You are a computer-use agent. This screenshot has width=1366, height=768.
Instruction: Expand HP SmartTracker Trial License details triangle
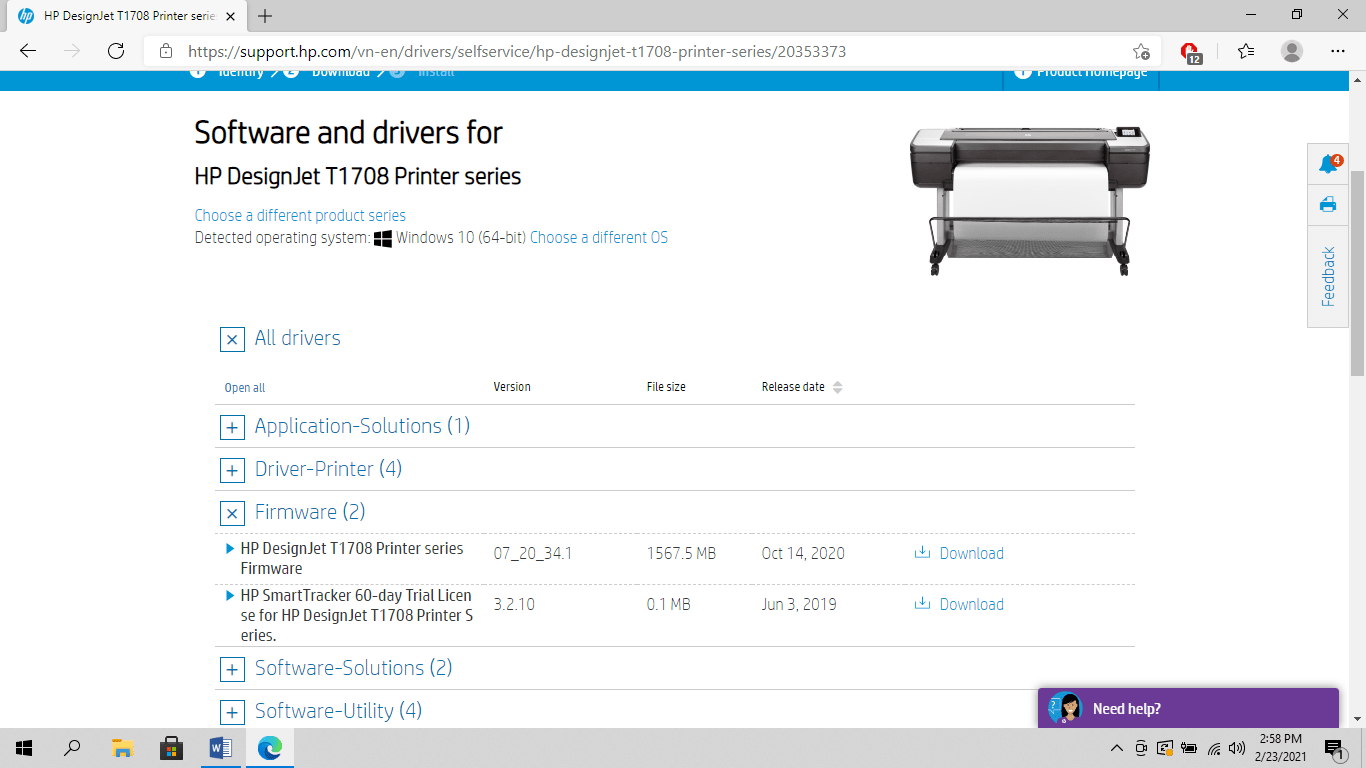tap(231, 595)
